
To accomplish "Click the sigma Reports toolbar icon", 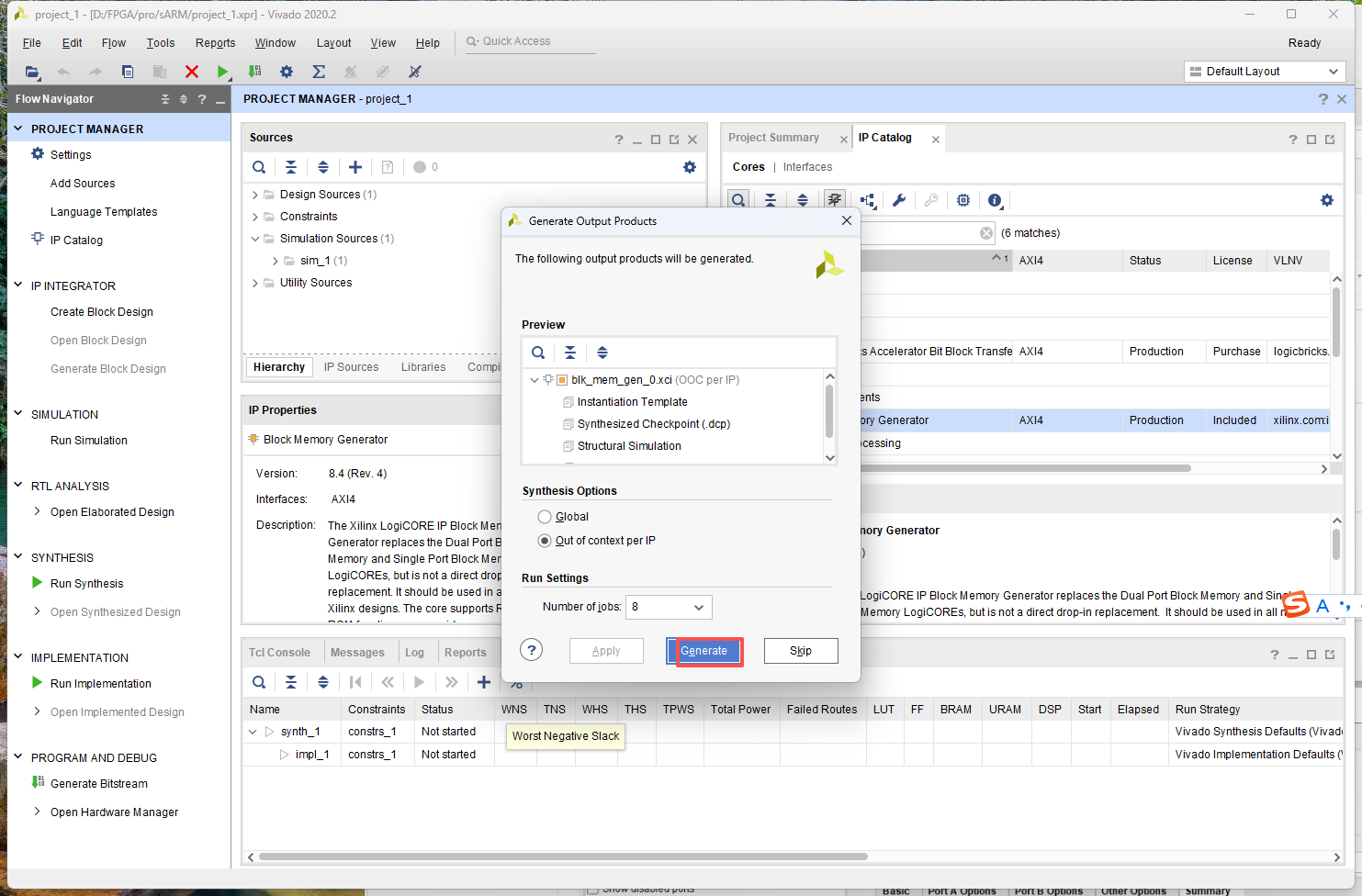I will pyautogui.click(x=319, y=72).
